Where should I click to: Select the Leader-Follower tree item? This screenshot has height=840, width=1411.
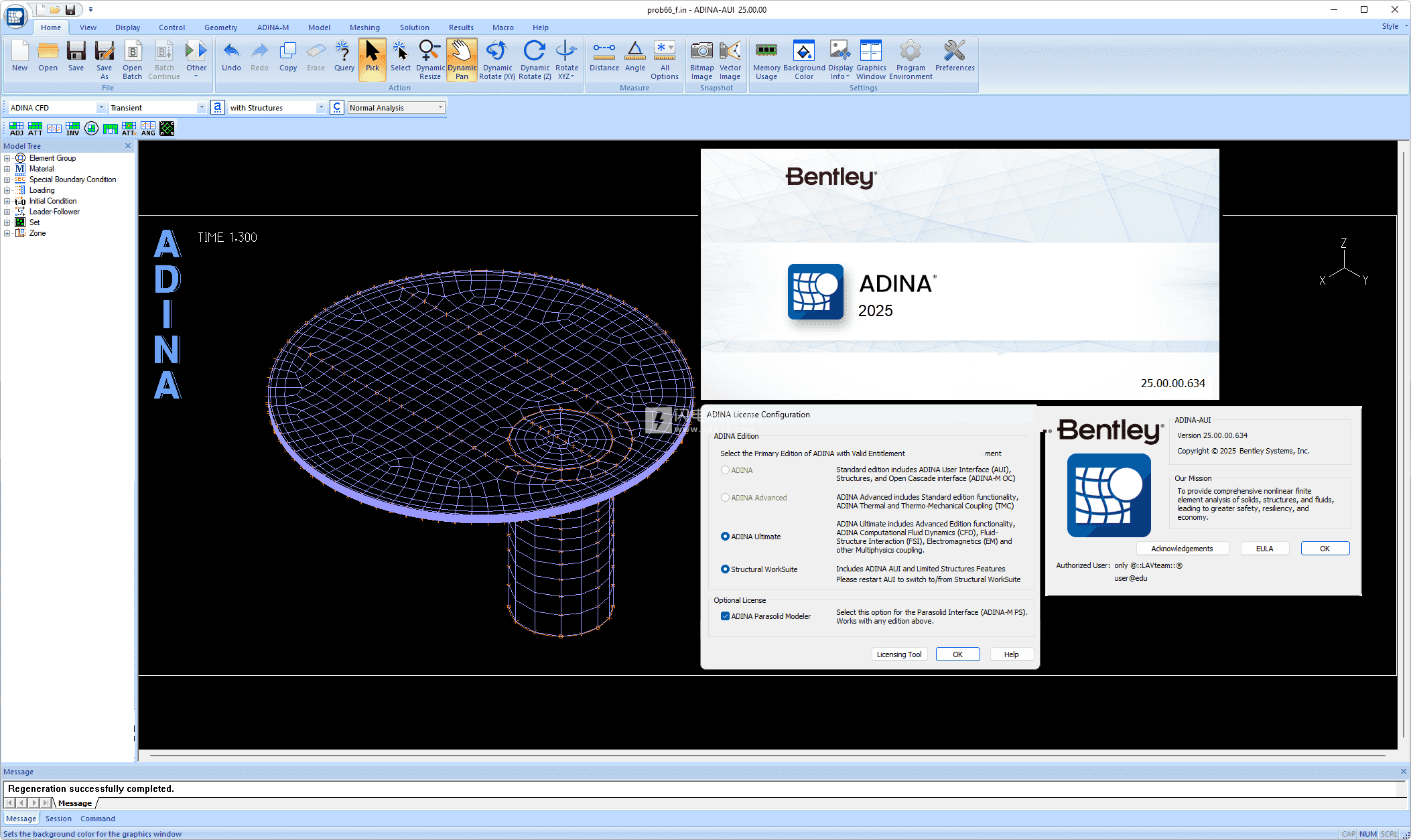(54, 212)
